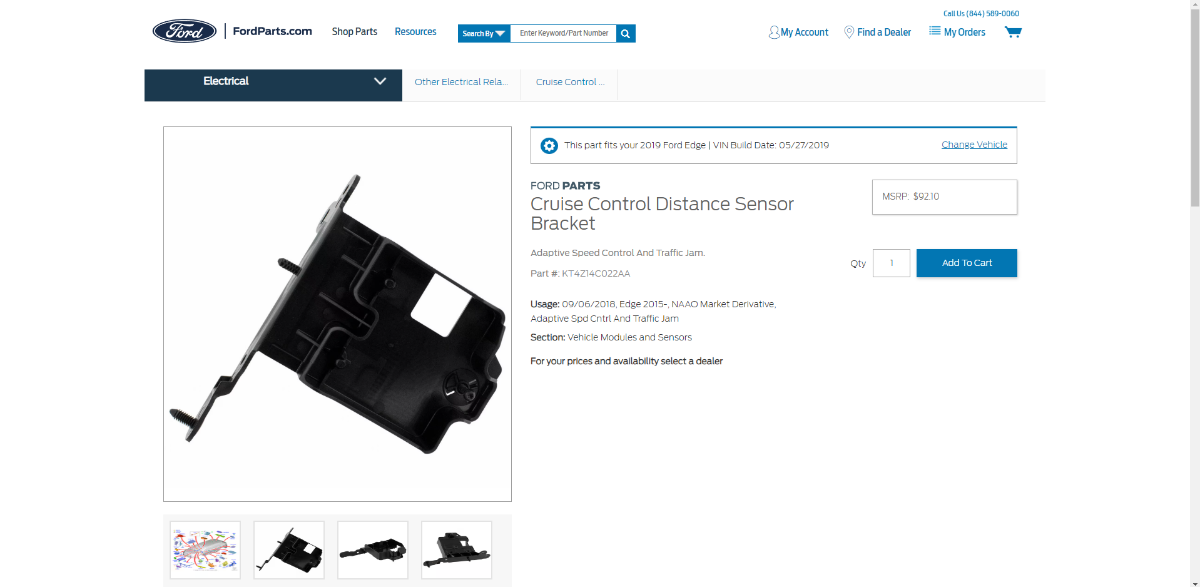This screenshot has height=587, width=1200.
Task: Click Change Vehicle link
Action: [x=974, y=145]
